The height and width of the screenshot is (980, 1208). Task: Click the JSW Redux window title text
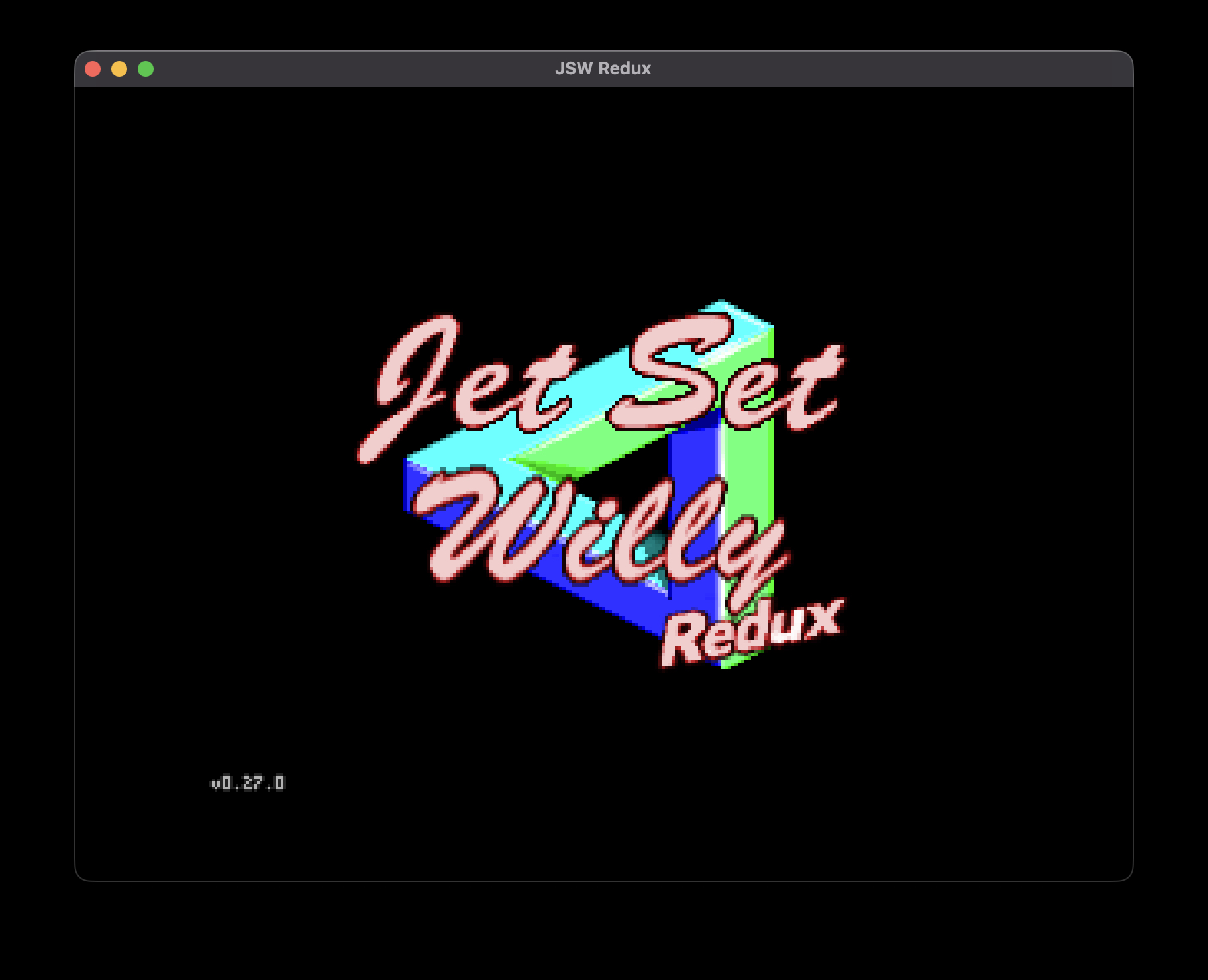603,68
